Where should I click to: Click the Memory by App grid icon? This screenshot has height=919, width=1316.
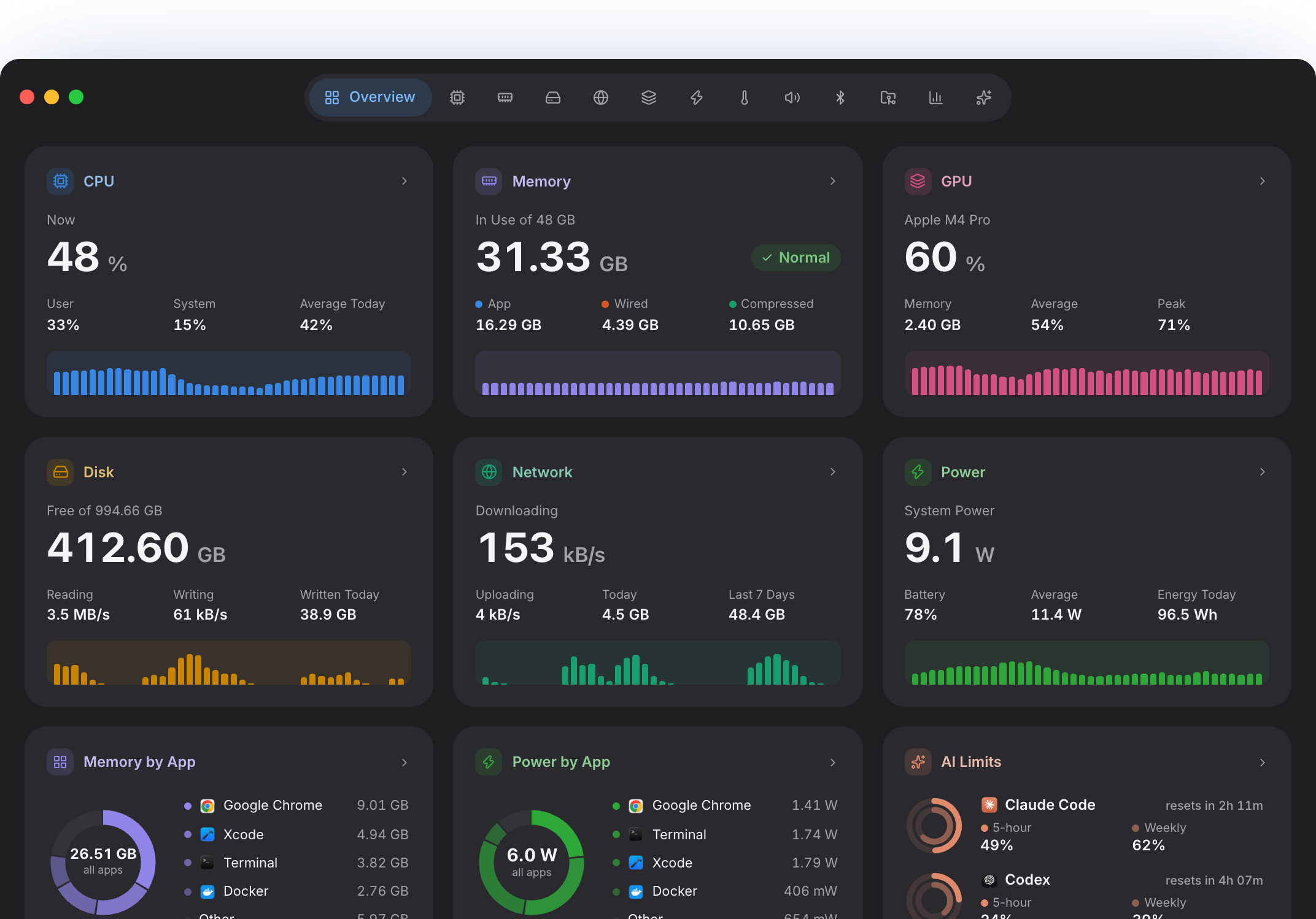click(60, 762)
